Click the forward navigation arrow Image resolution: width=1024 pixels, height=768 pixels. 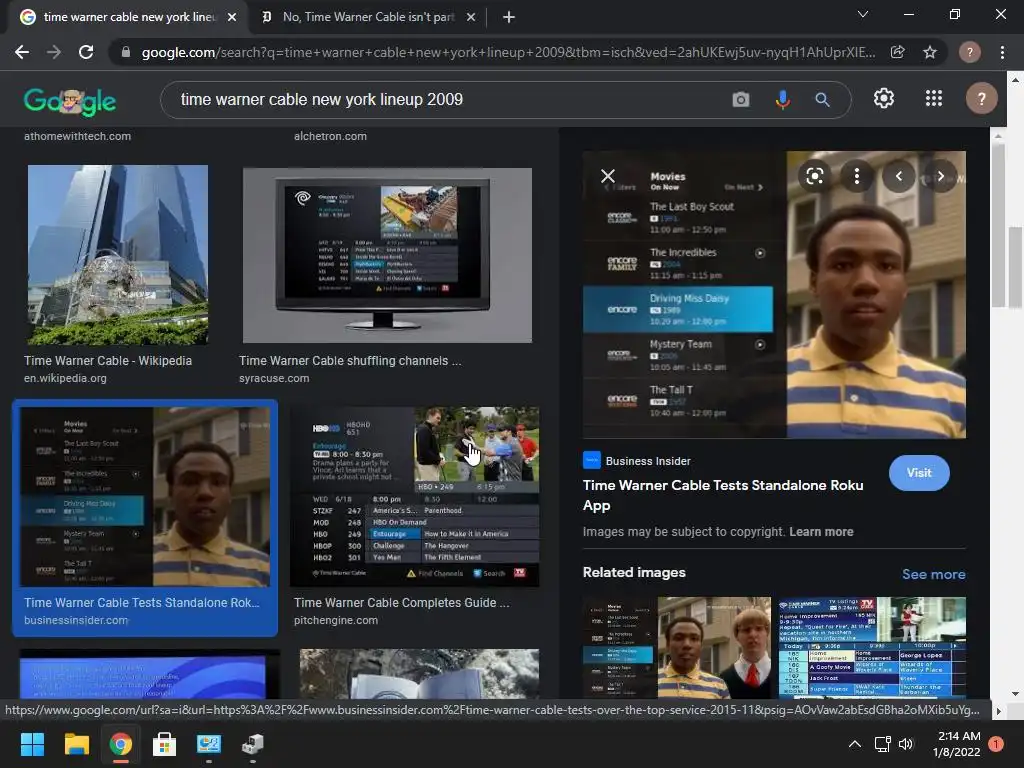[54, 52]
